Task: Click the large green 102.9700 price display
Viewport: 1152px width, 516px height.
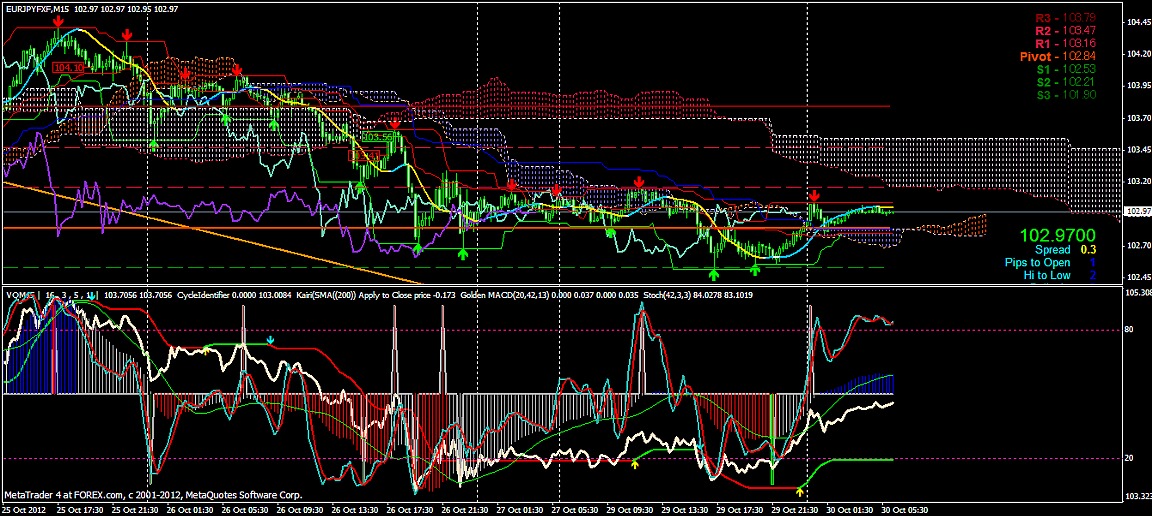Action: (x=1053, y=234)
